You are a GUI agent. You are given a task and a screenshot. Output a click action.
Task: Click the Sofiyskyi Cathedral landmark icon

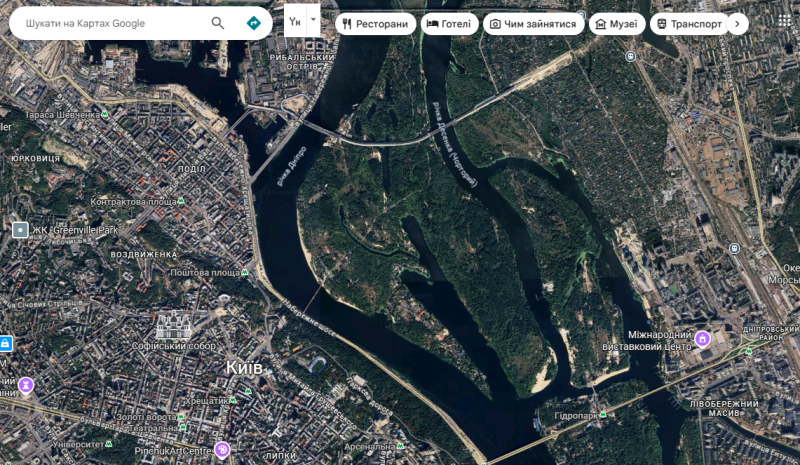173,325
